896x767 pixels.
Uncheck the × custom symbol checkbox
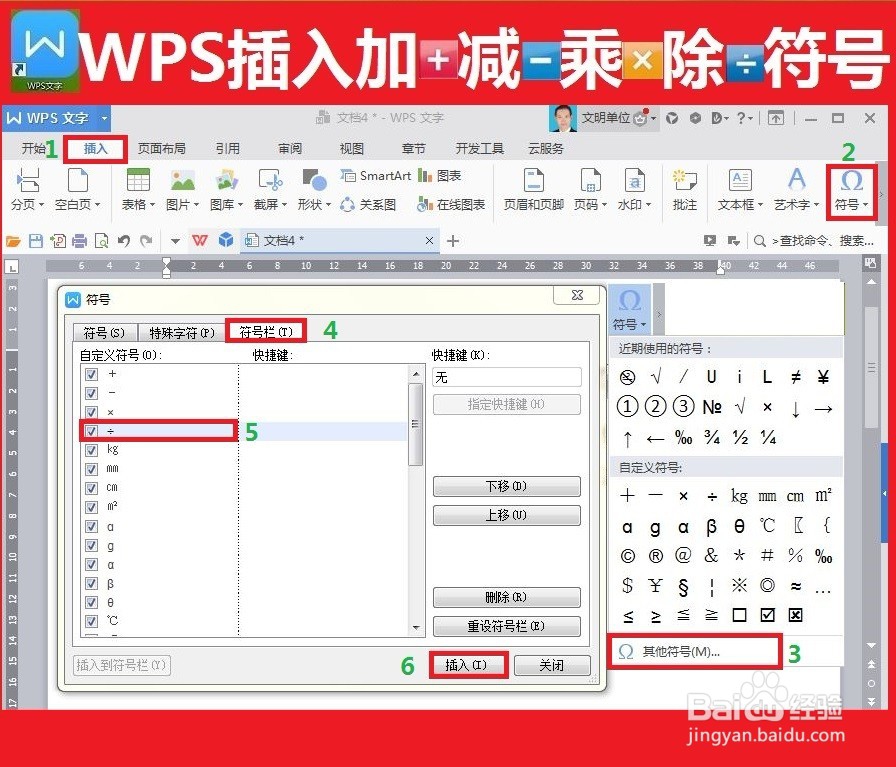coord(91,412)
